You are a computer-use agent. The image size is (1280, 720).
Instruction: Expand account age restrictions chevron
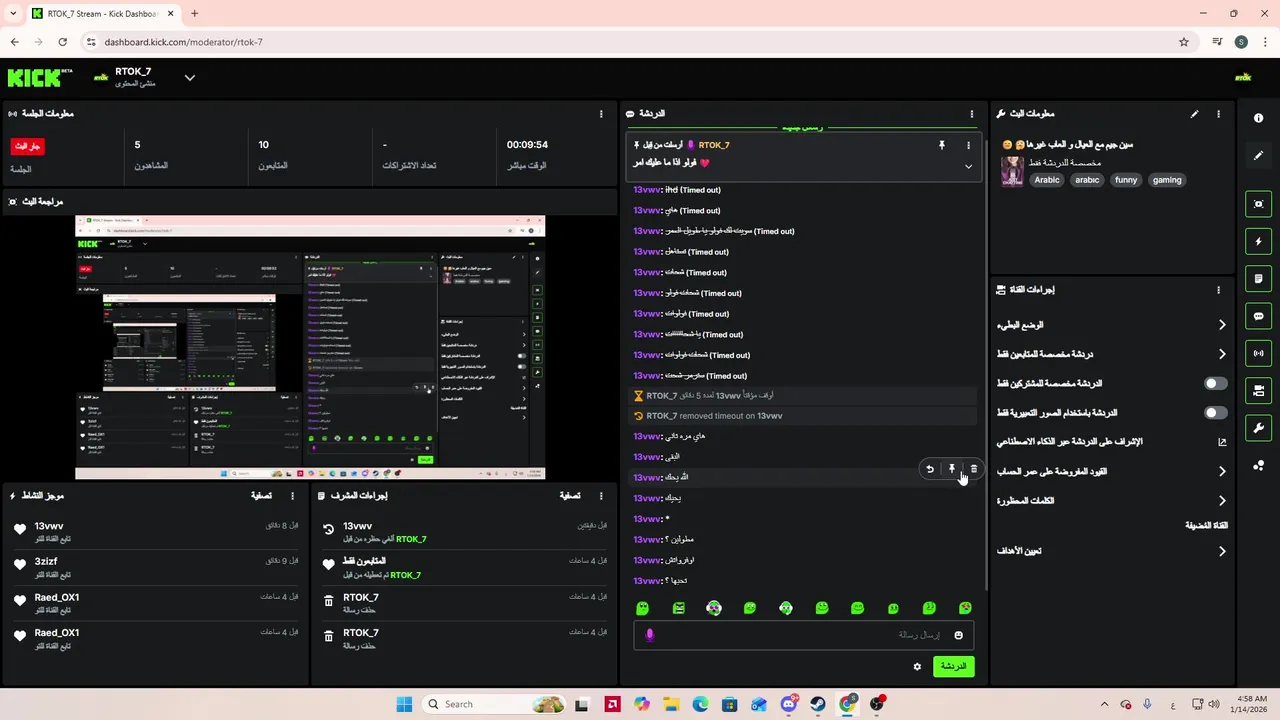point(1222,471)
